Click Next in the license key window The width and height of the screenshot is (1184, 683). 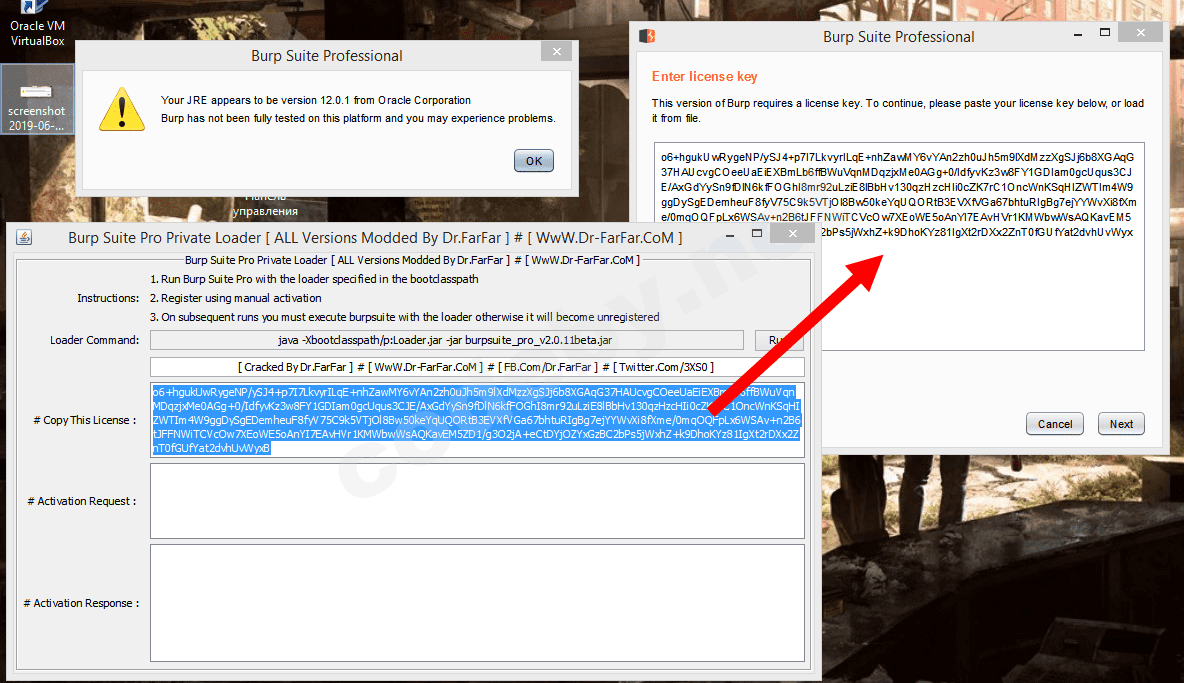[x=1121, y=424]
